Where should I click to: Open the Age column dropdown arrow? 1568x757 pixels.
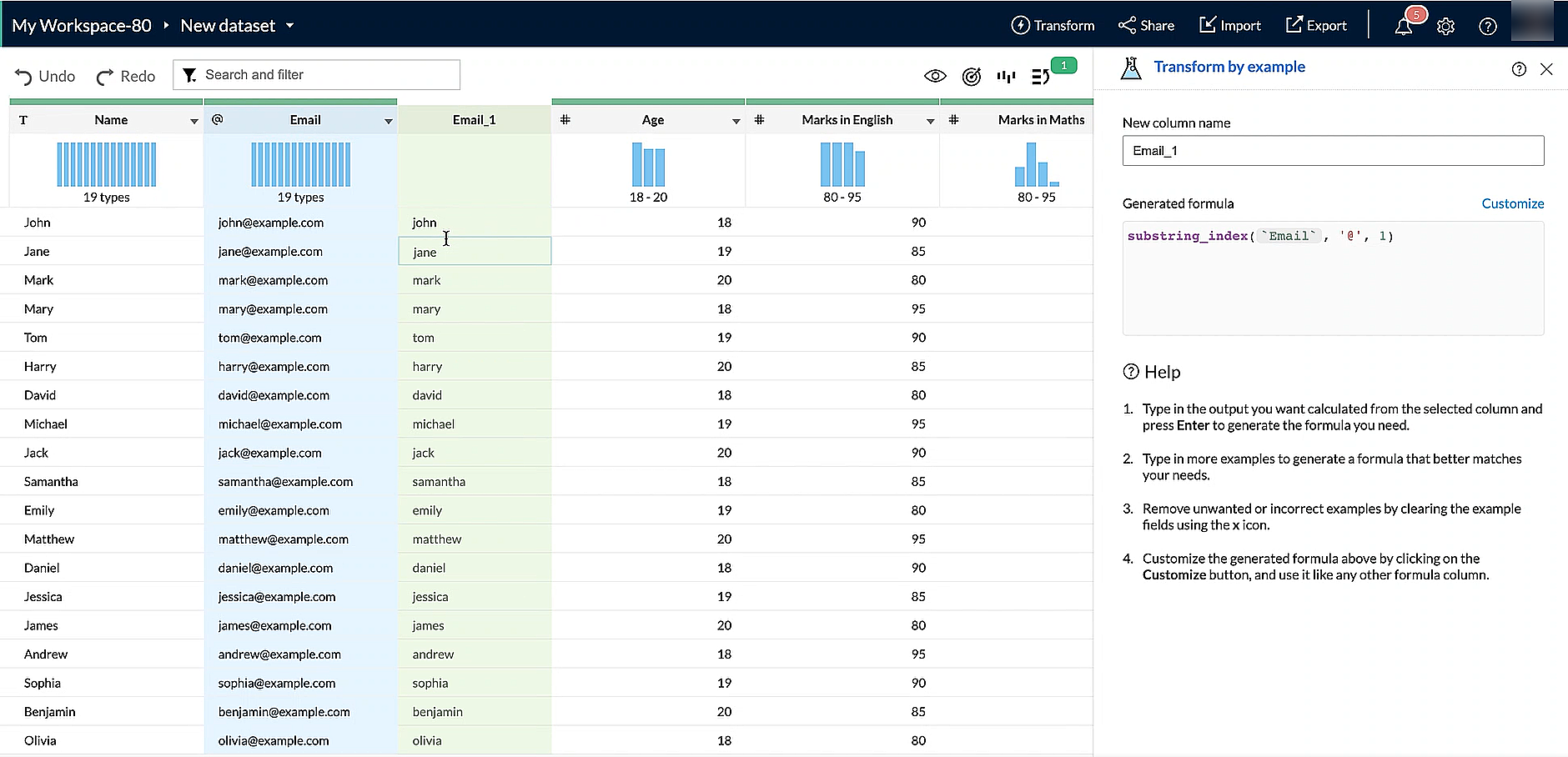tap(736, 121)
